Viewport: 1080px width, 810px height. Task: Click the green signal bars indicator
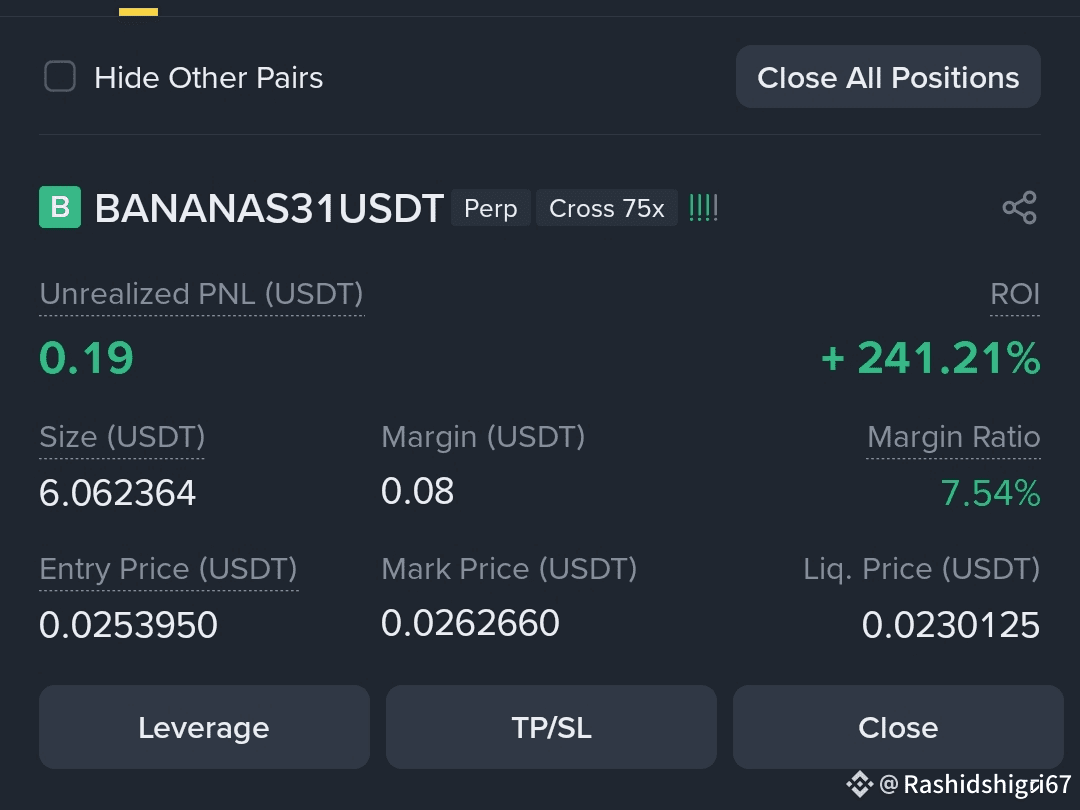point(703,208)
